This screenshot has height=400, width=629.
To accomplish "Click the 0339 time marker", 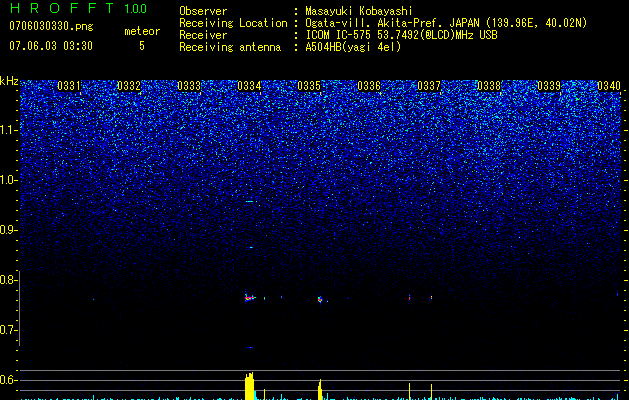I will 549,86.
